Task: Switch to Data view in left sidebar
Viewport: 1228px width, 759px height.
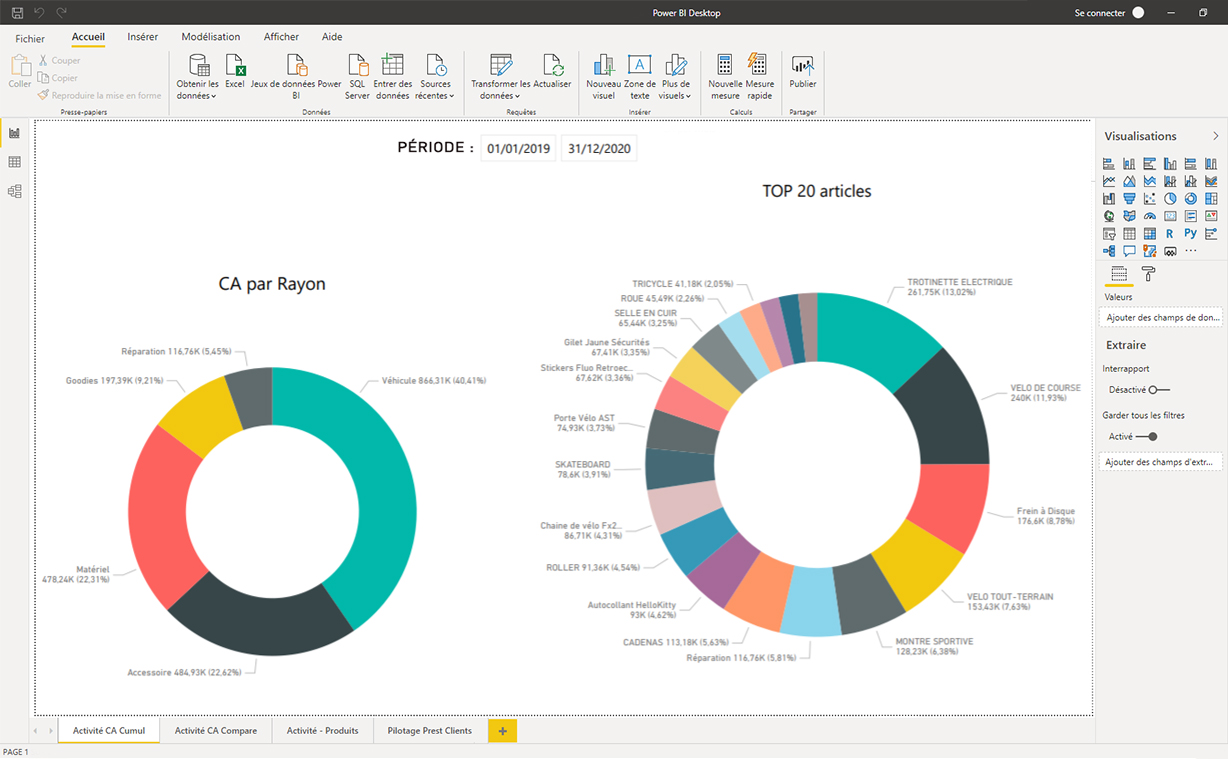Action: point(14,162)
